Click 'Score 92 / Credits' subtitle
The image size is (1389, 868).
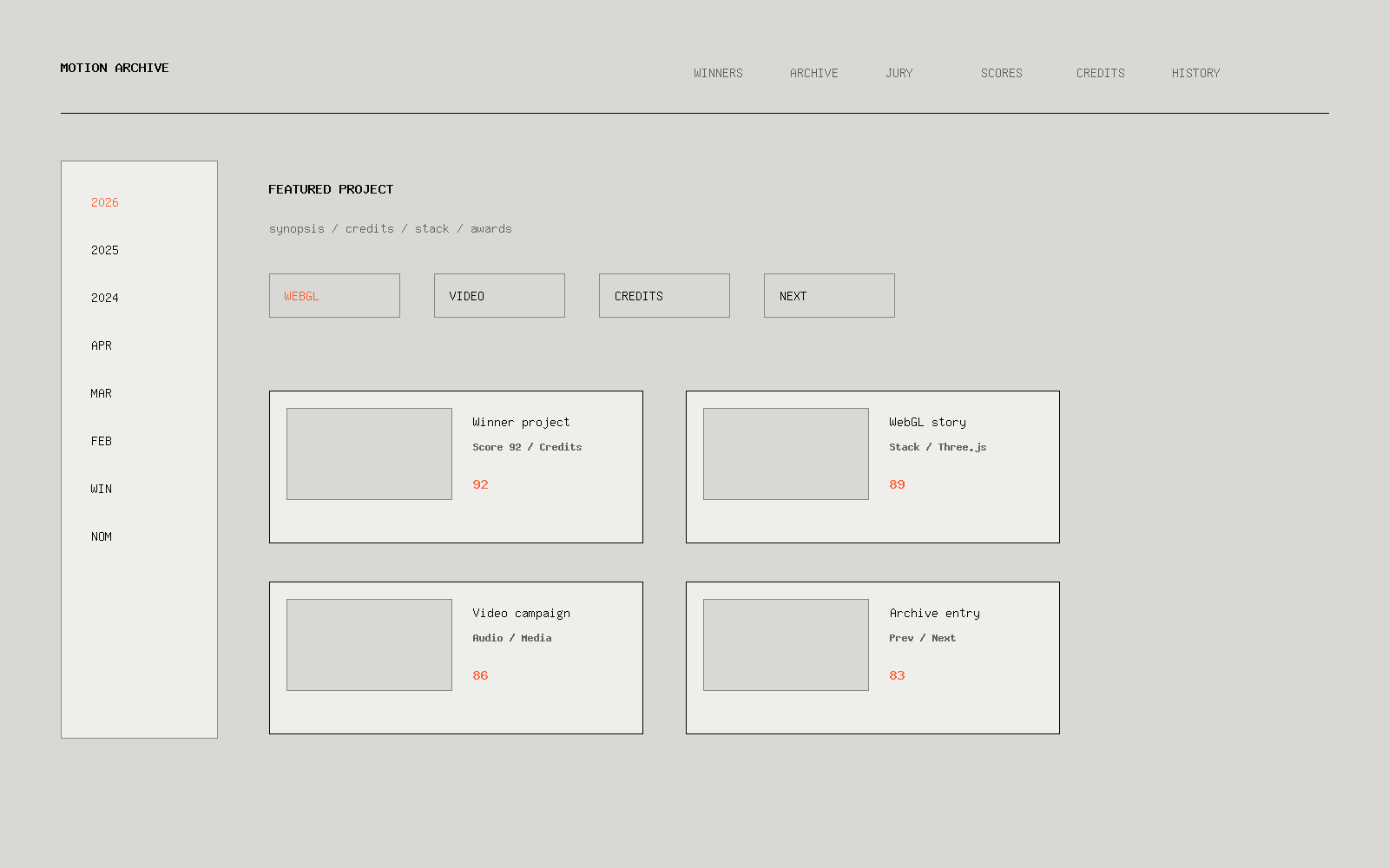click(527, 447)
